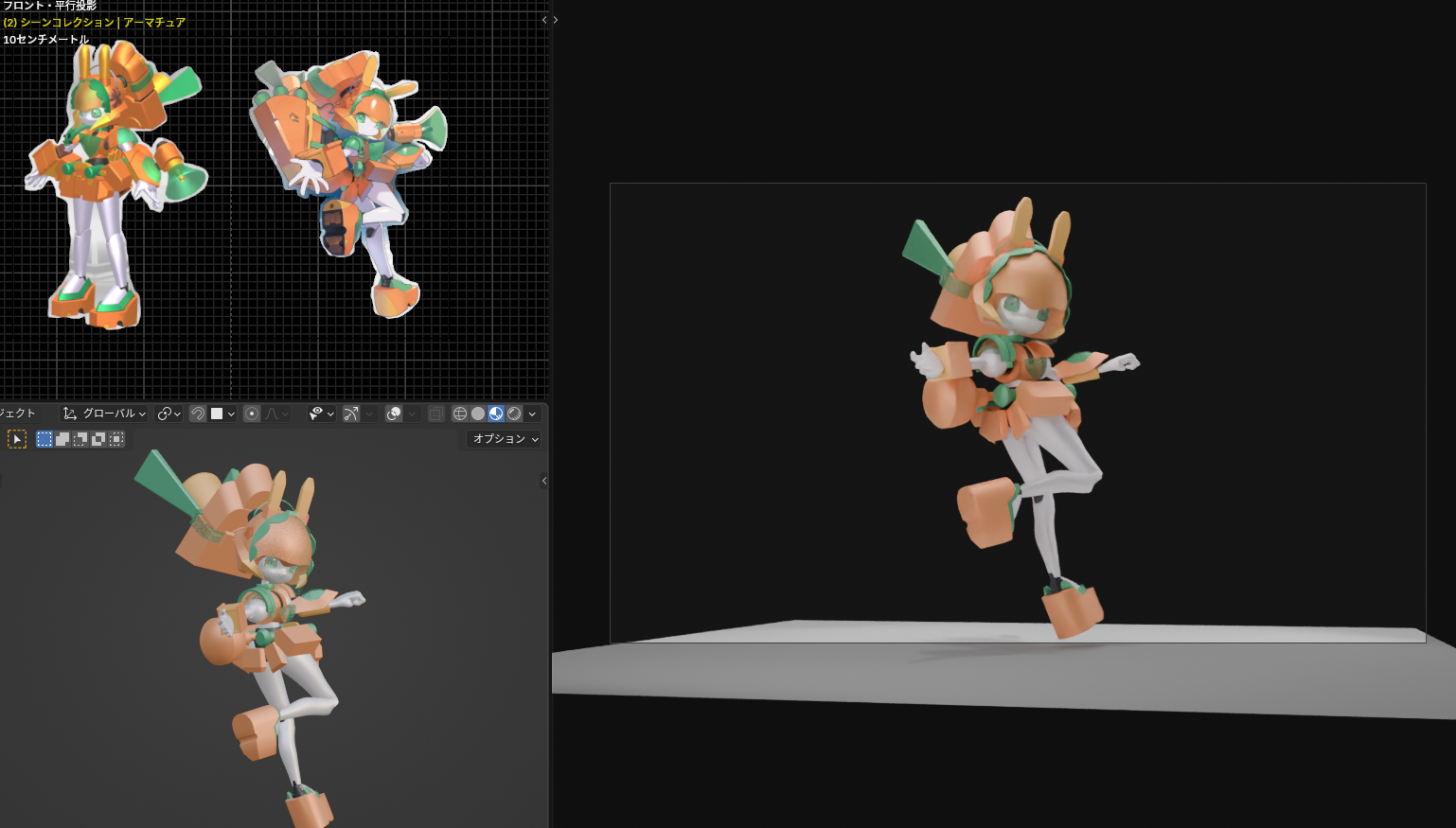This screenshot has height=828, width=1456.
Task: Toggle proportional editing button
Action: [251, 414]
